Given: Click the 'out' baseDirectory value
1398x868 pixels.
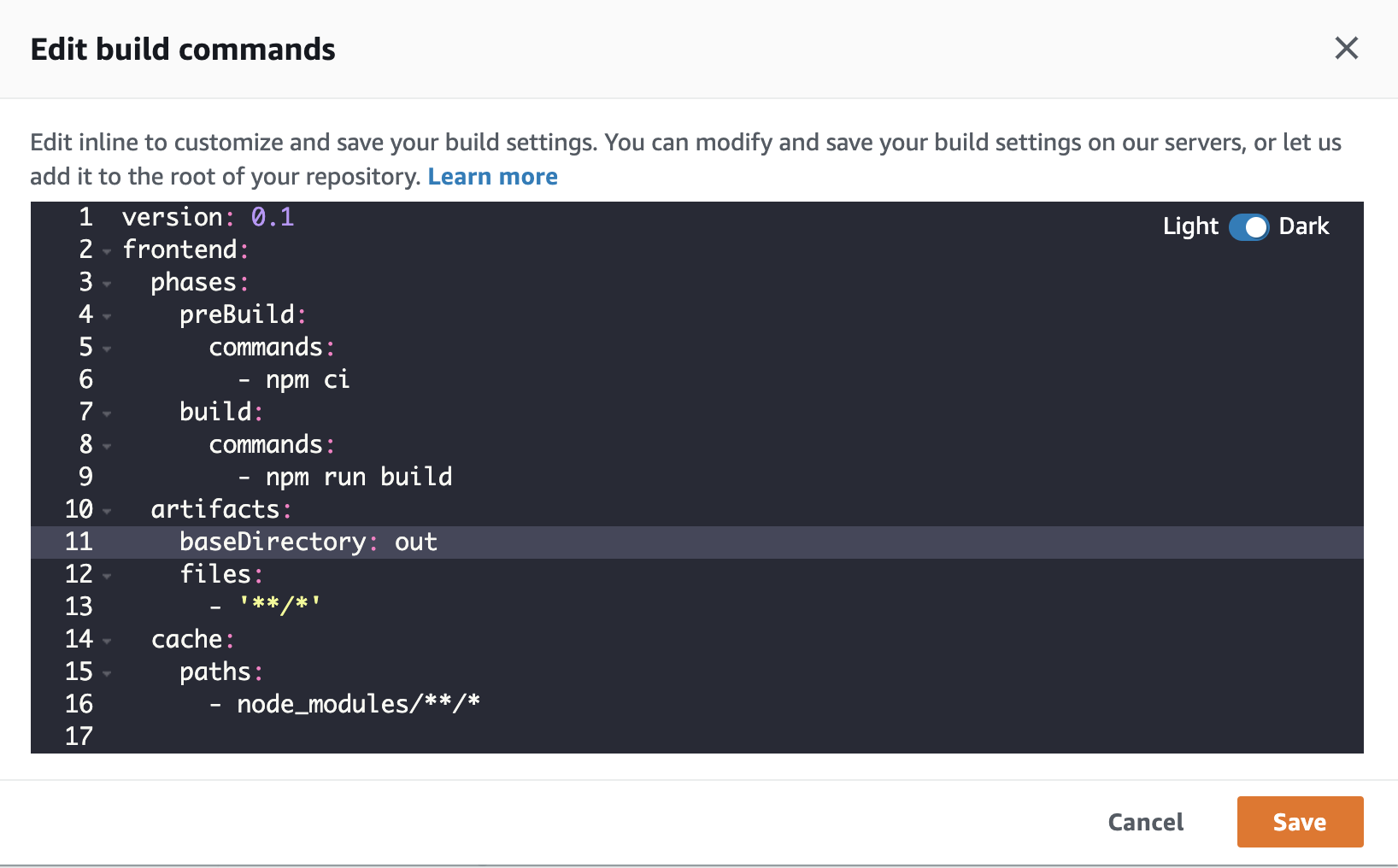Looking at the screenshot, I should click(x=416, y=542).
